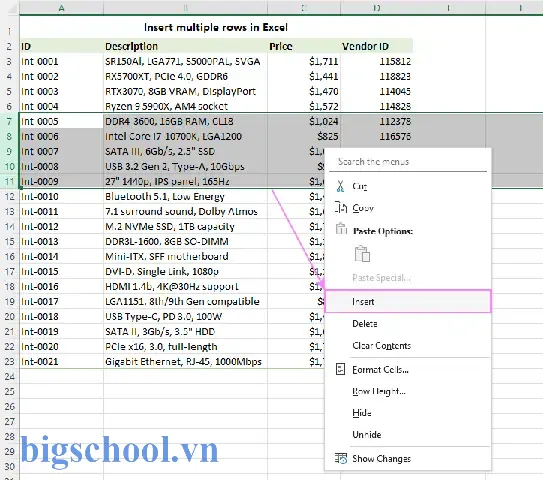Click price cell $825
Image resolution: width=543 pixels, height=480 pixels.
[304, 136]
